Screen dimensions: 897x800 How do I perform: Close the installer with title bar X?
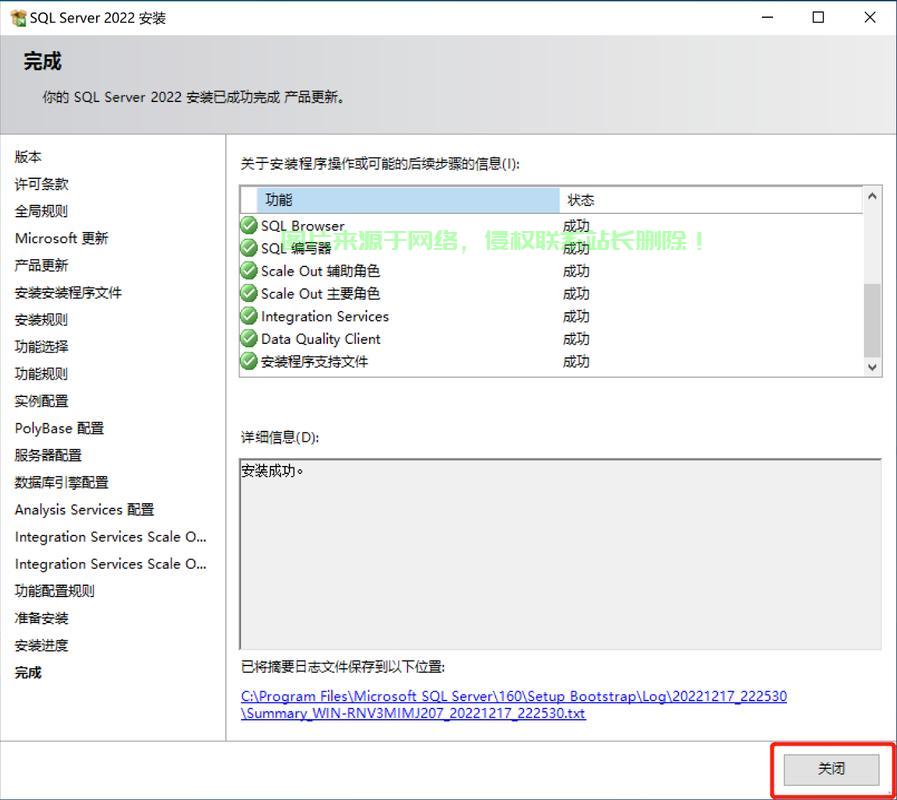pos(870,18)
